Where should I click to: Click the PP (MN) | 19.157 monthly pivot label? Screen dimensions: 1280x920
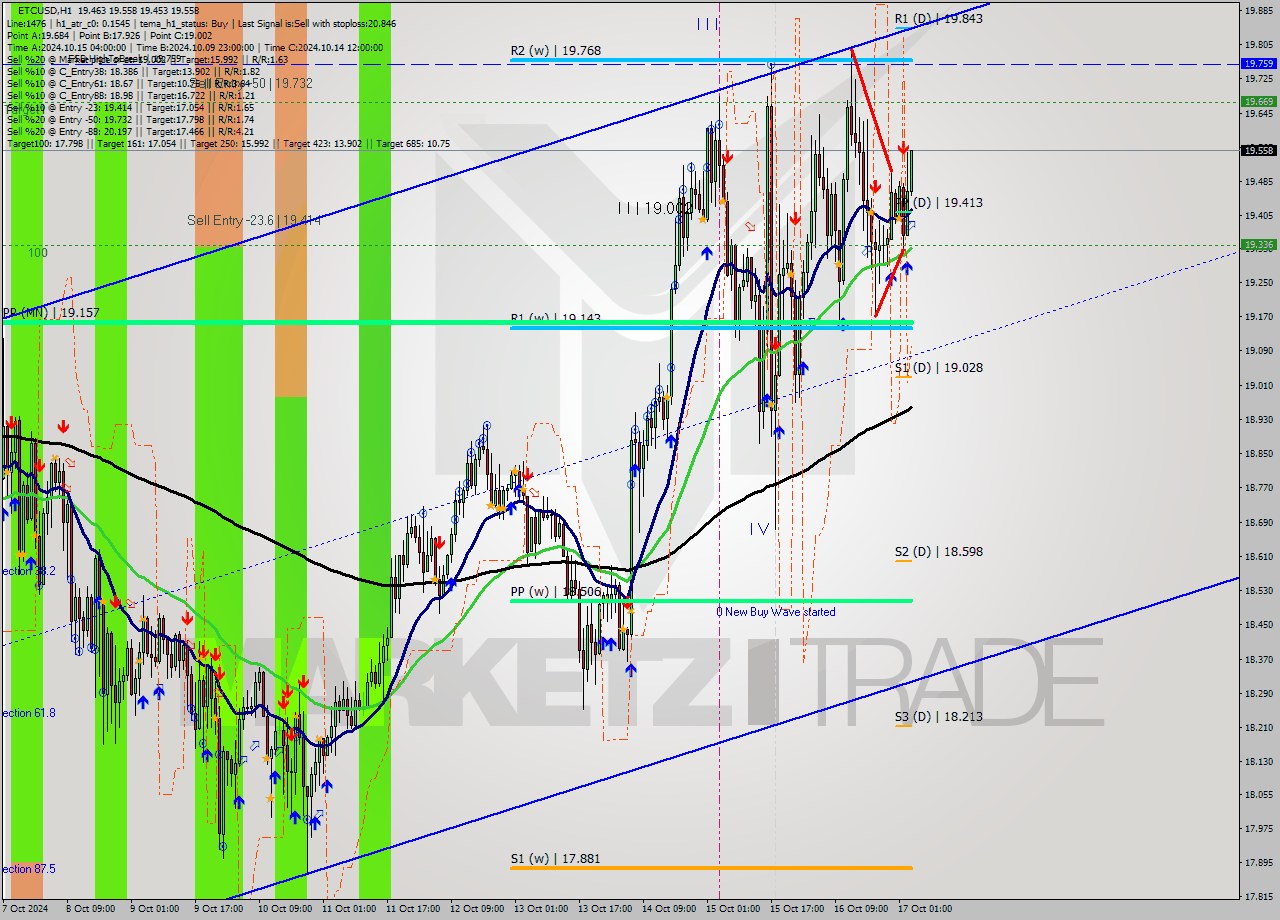(x=50, y=313)
